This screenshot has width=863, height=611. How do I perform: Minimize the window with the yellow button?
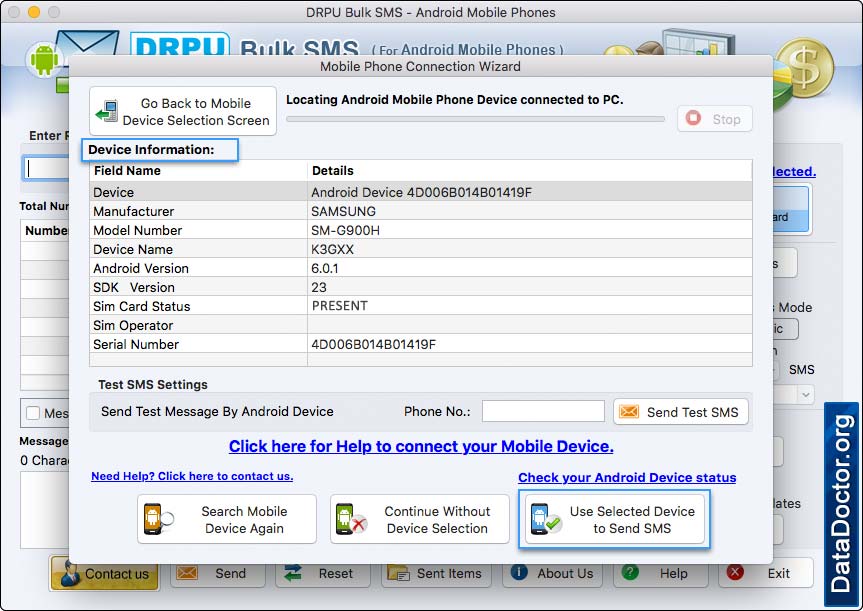coord(34,12)
